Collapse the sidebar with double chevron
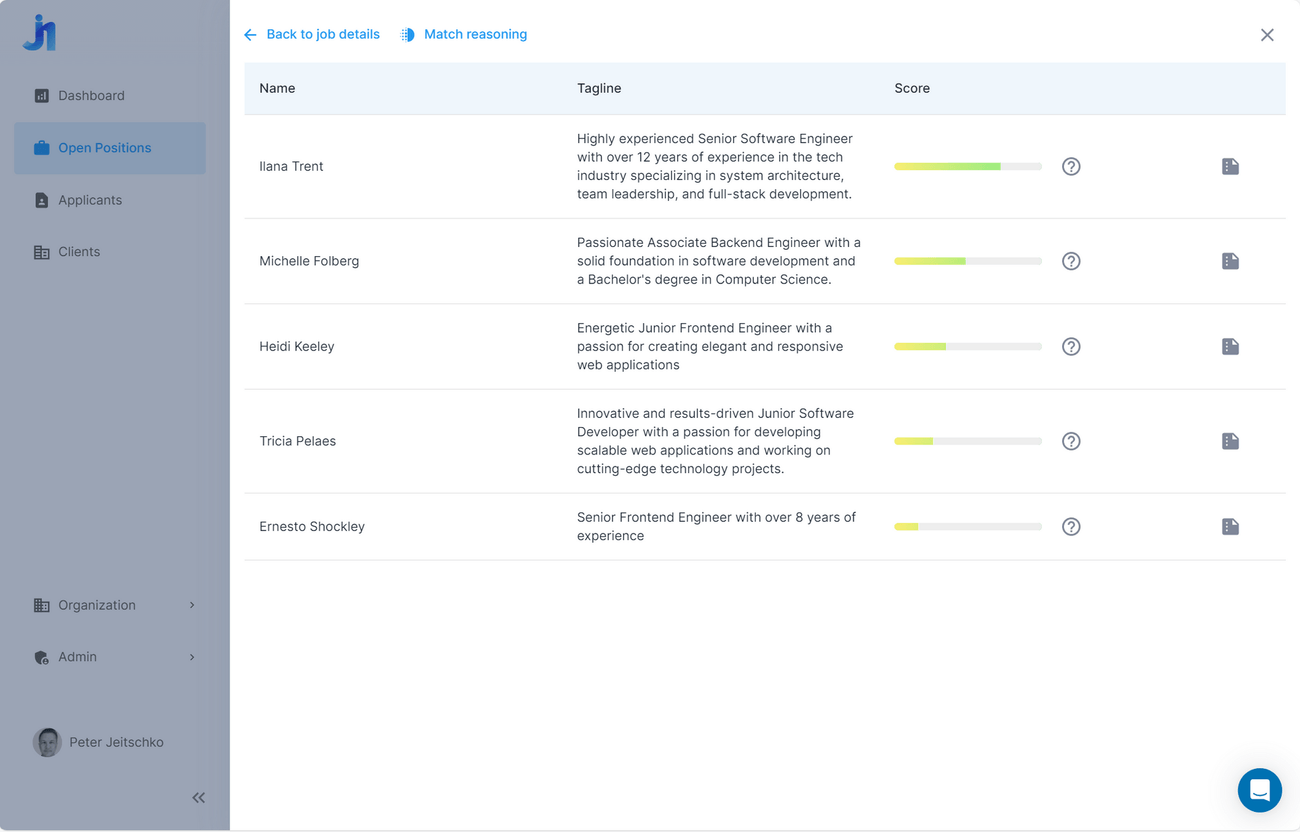Viewport: 1300px width, 832px height. [x=198, y=797]
